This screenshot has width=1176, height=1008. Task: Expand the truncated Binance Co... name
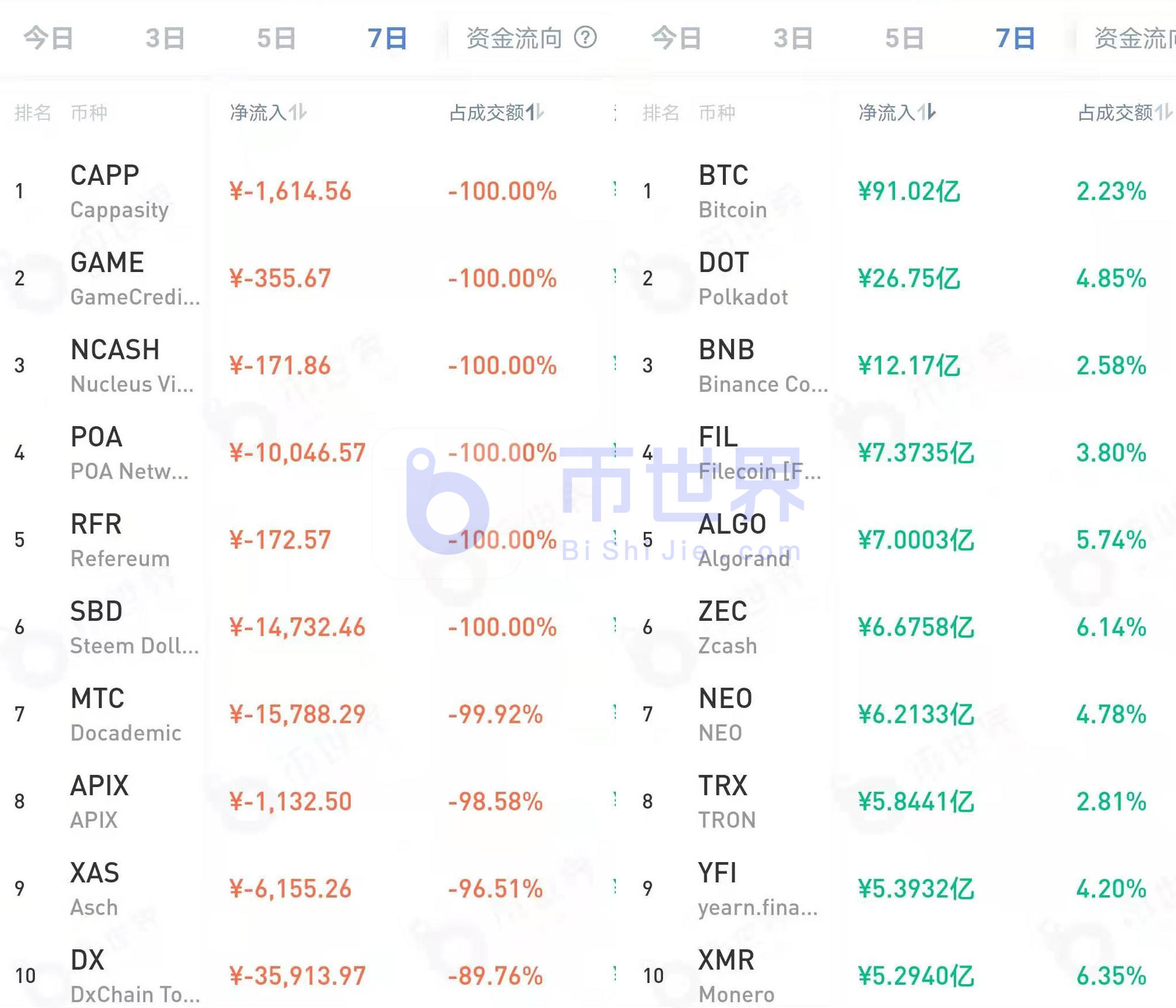tap(763, 384)
